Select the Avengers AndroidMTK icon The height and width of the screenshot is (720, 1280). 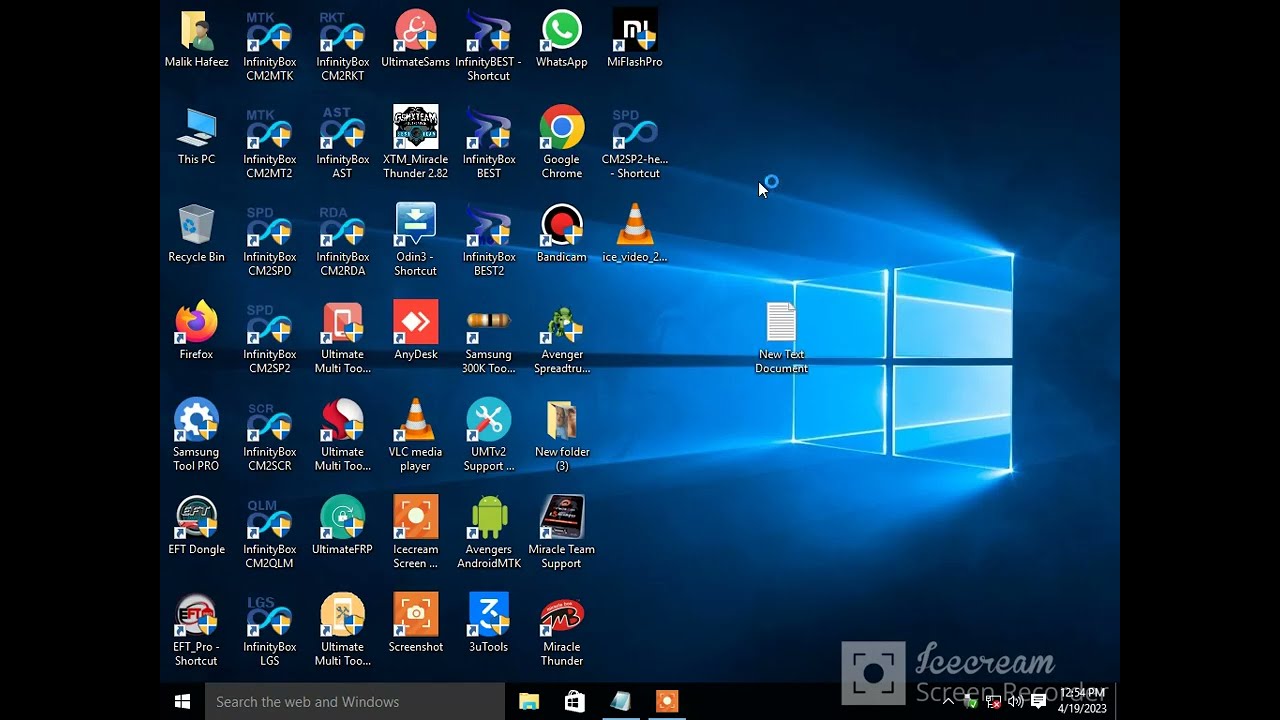[x=488, y=533]
